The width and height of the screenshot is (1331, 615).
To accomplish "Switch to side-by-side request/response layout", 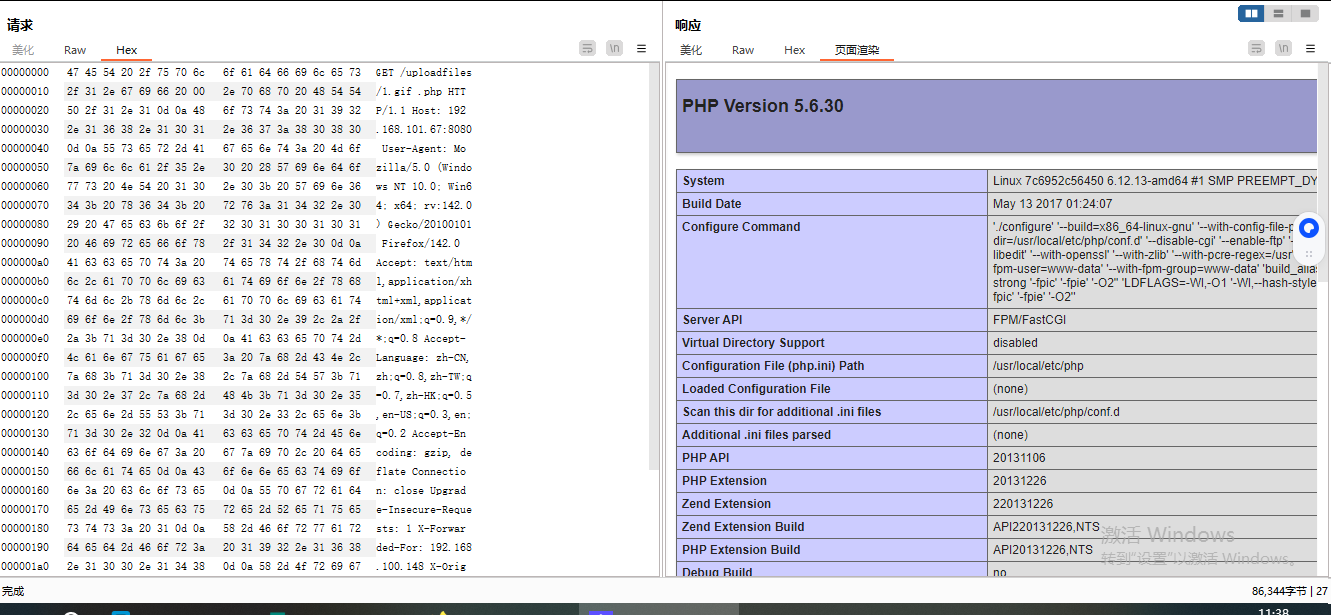I will [x=1251, y=13].
